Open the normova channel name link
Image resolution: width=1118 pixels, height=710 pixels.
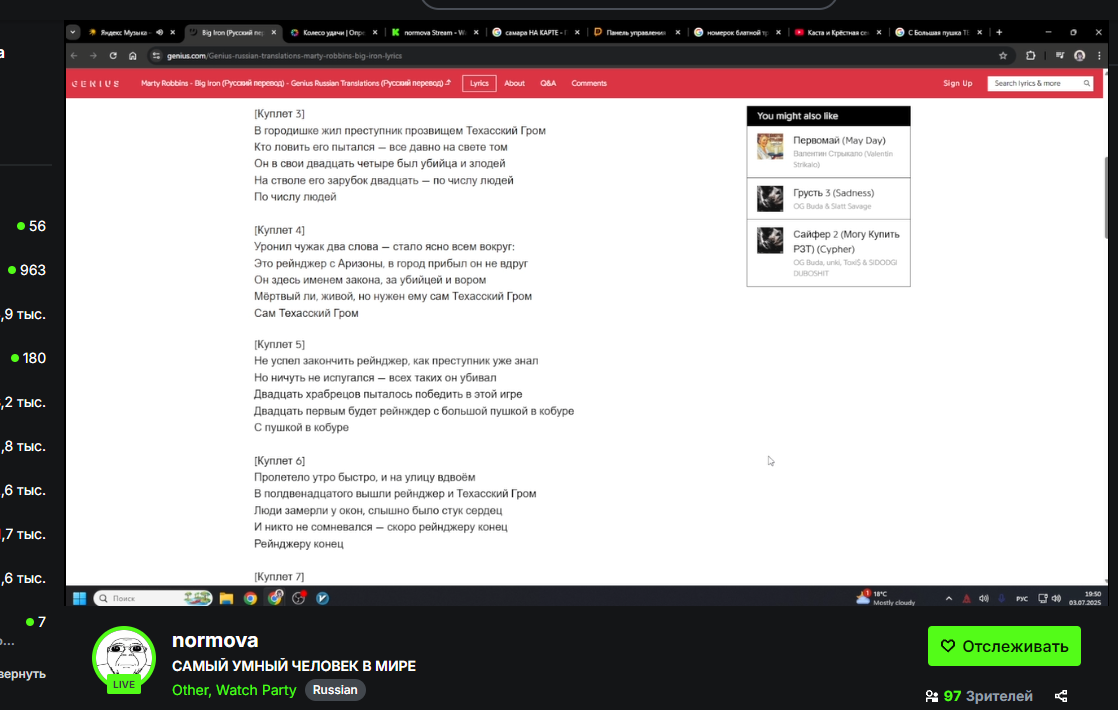coord(215,640)
